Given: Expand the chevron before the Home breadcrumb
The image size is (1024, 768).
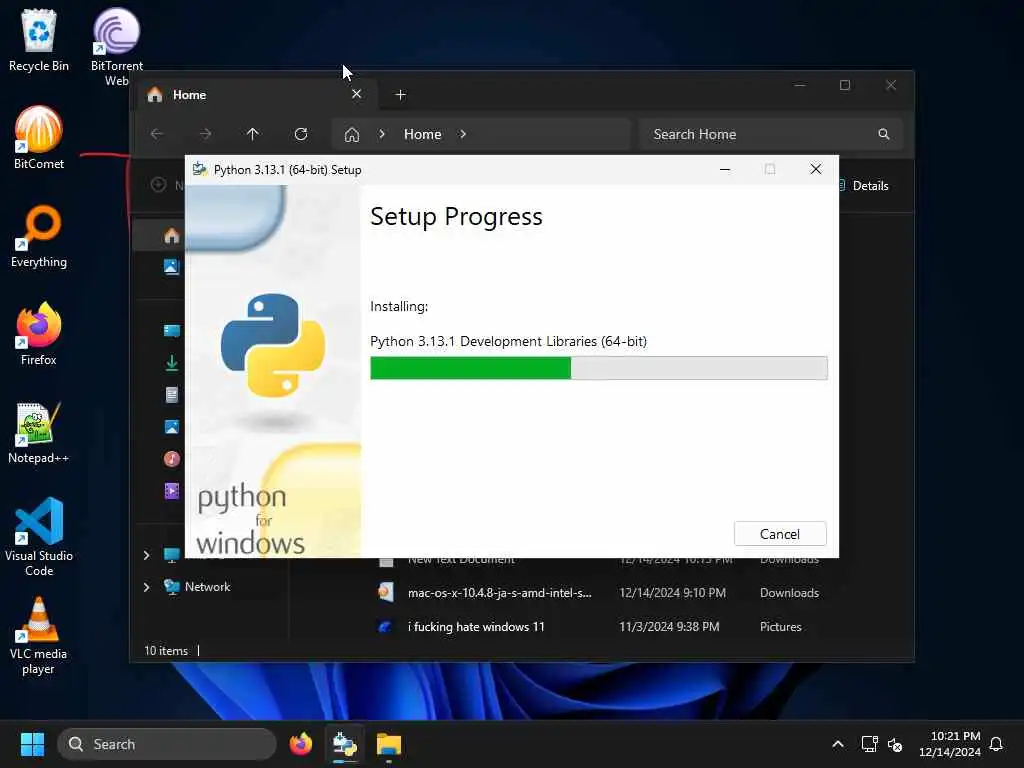Looking at the screenshot, I should (382, 134).
